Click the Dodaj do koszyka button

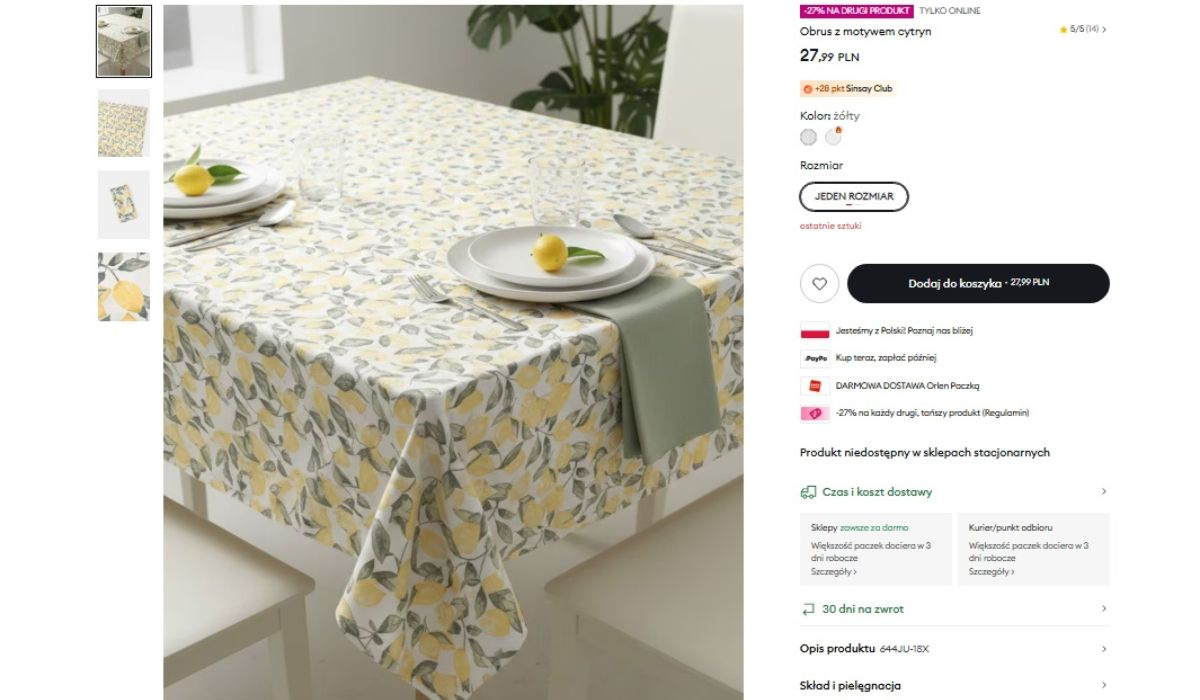click(x=978, y=284)
